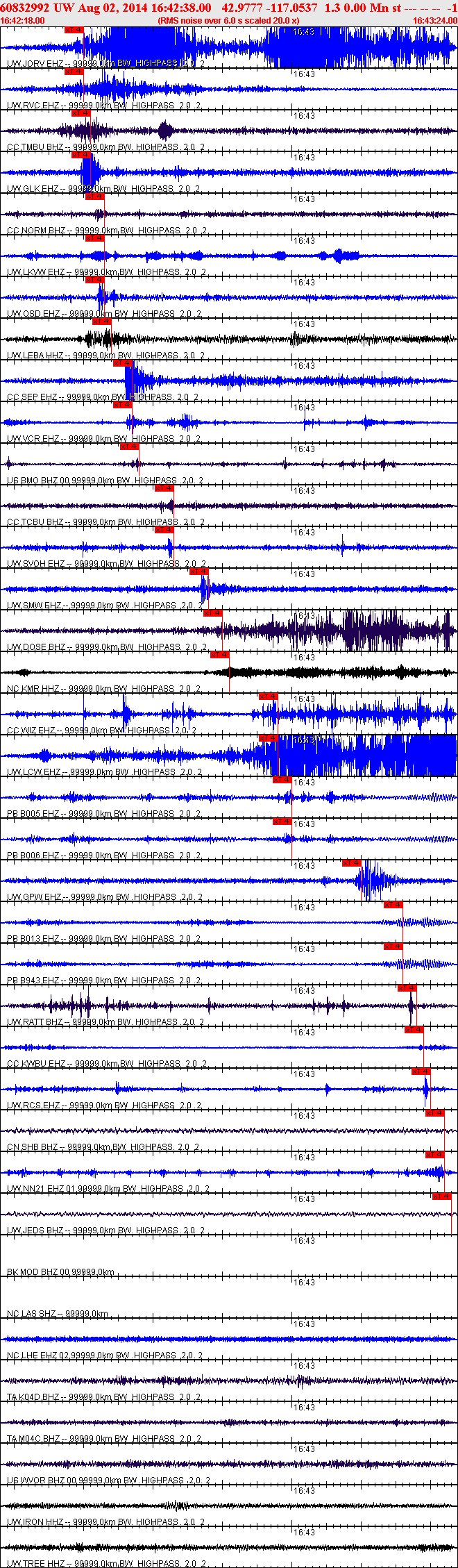
Task: Click the CN.SHB BHZ station label
Action: click(x=103, y=1146)
